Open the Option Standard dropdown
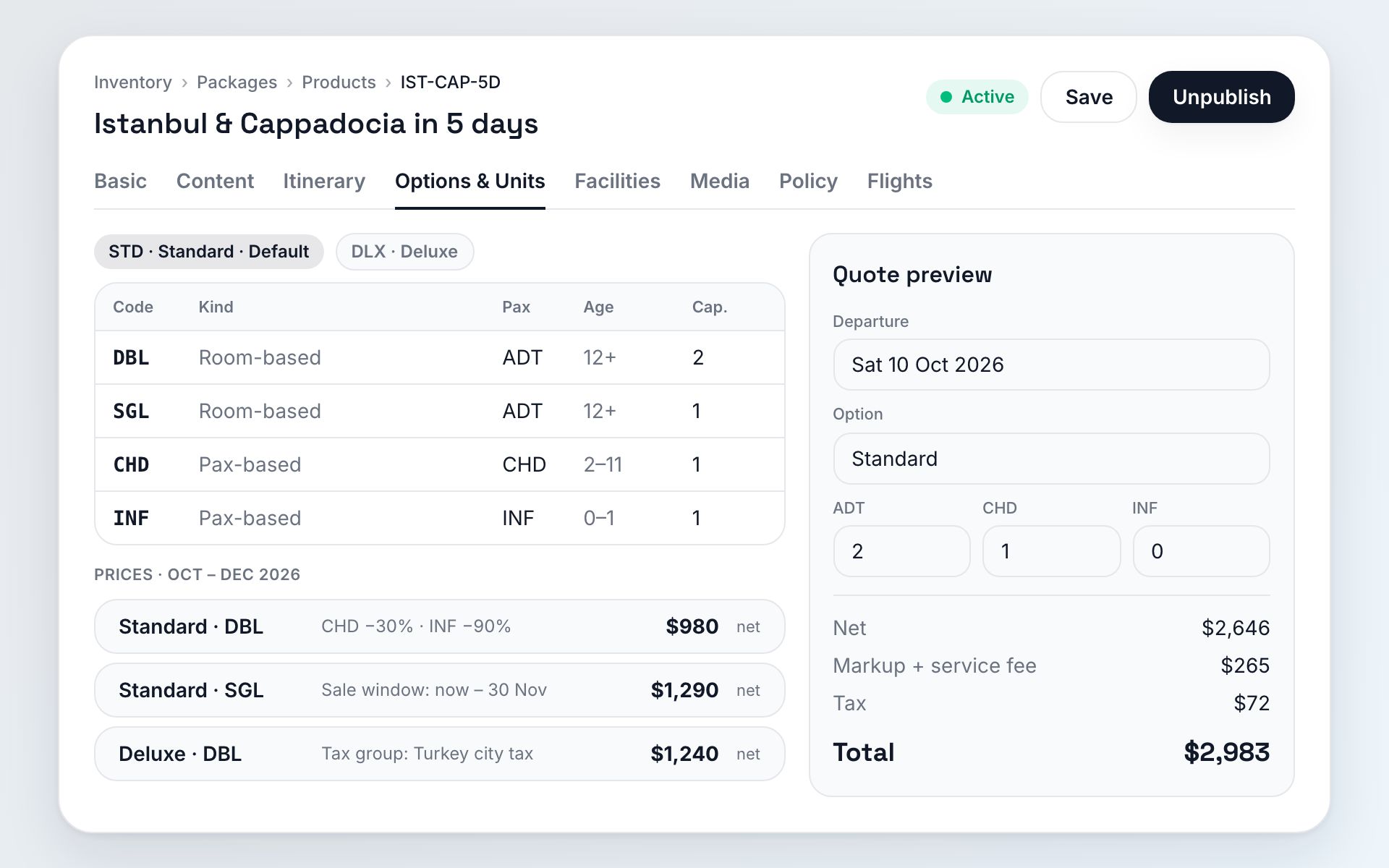Screen dimensions: 1389x868 pos(1051,459)
